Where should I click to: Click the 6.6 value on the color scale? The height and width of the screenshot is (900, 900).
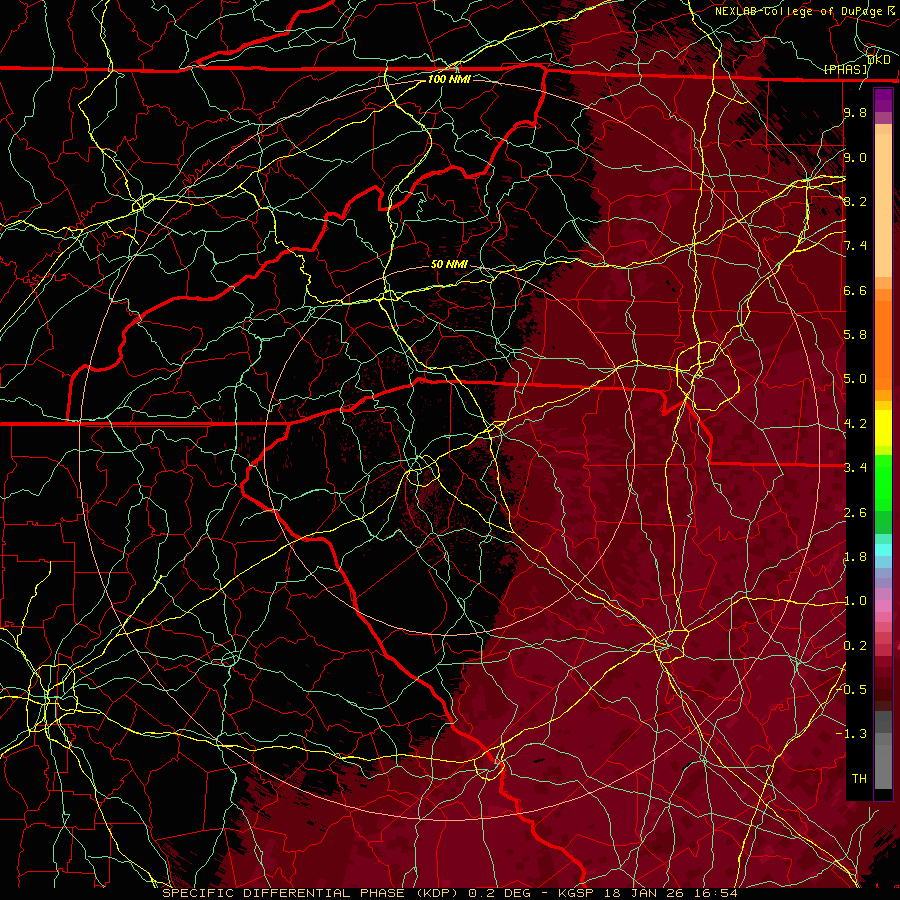[855, 290]
